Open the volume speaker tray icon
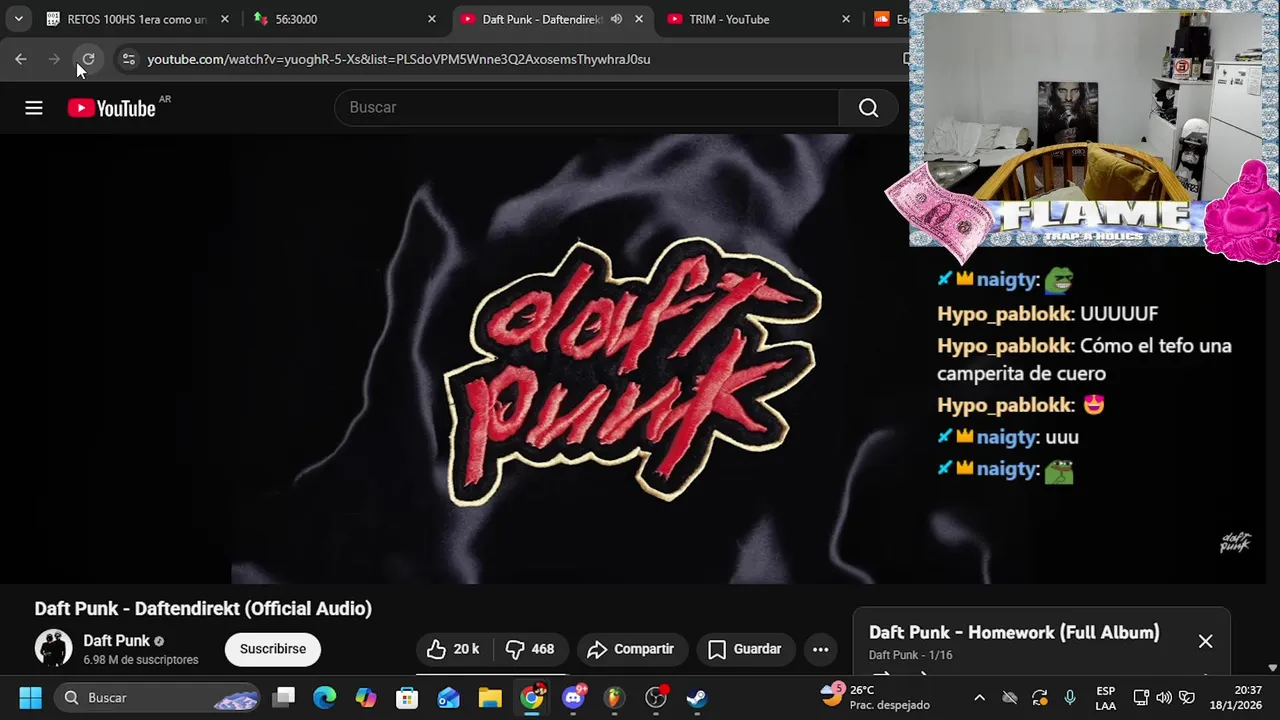Viewport: 1280px width, 720px height. click(1164, 698)
